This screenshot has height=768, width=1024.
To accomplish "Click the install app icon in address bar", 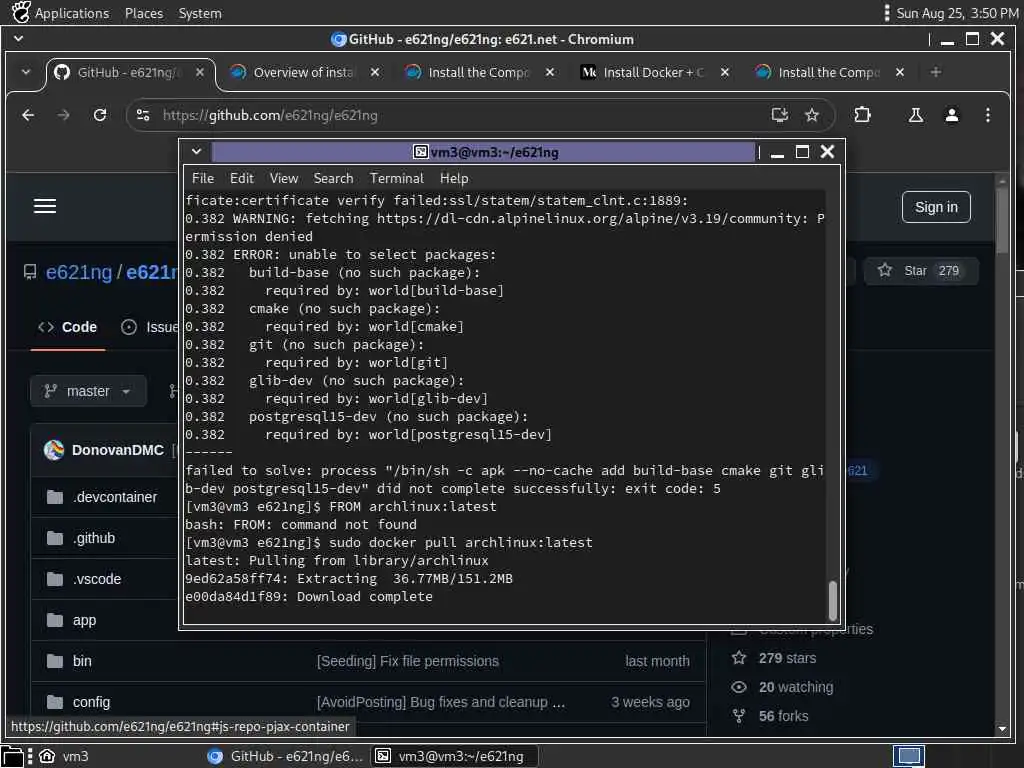I will pos(779,116).
